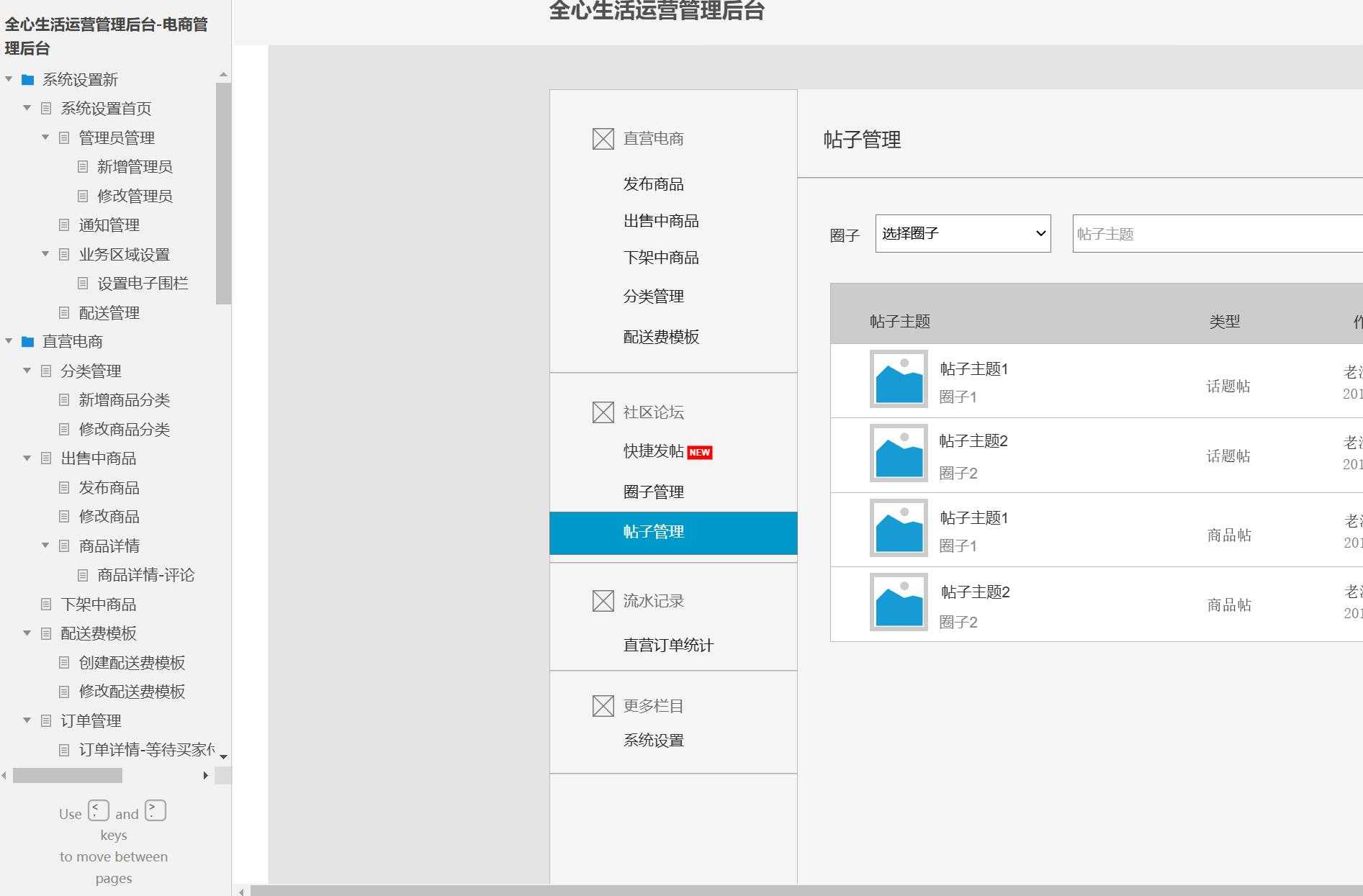
Task: Click the folder icon for 系统设置新
Action: click(x=27, y=79)
